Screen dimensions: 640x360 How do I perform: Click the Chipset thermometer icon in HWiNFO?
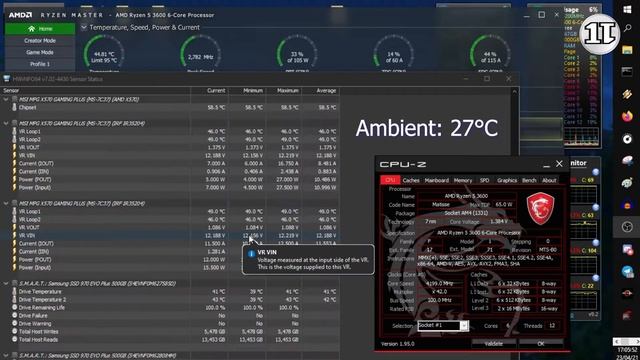14,107
